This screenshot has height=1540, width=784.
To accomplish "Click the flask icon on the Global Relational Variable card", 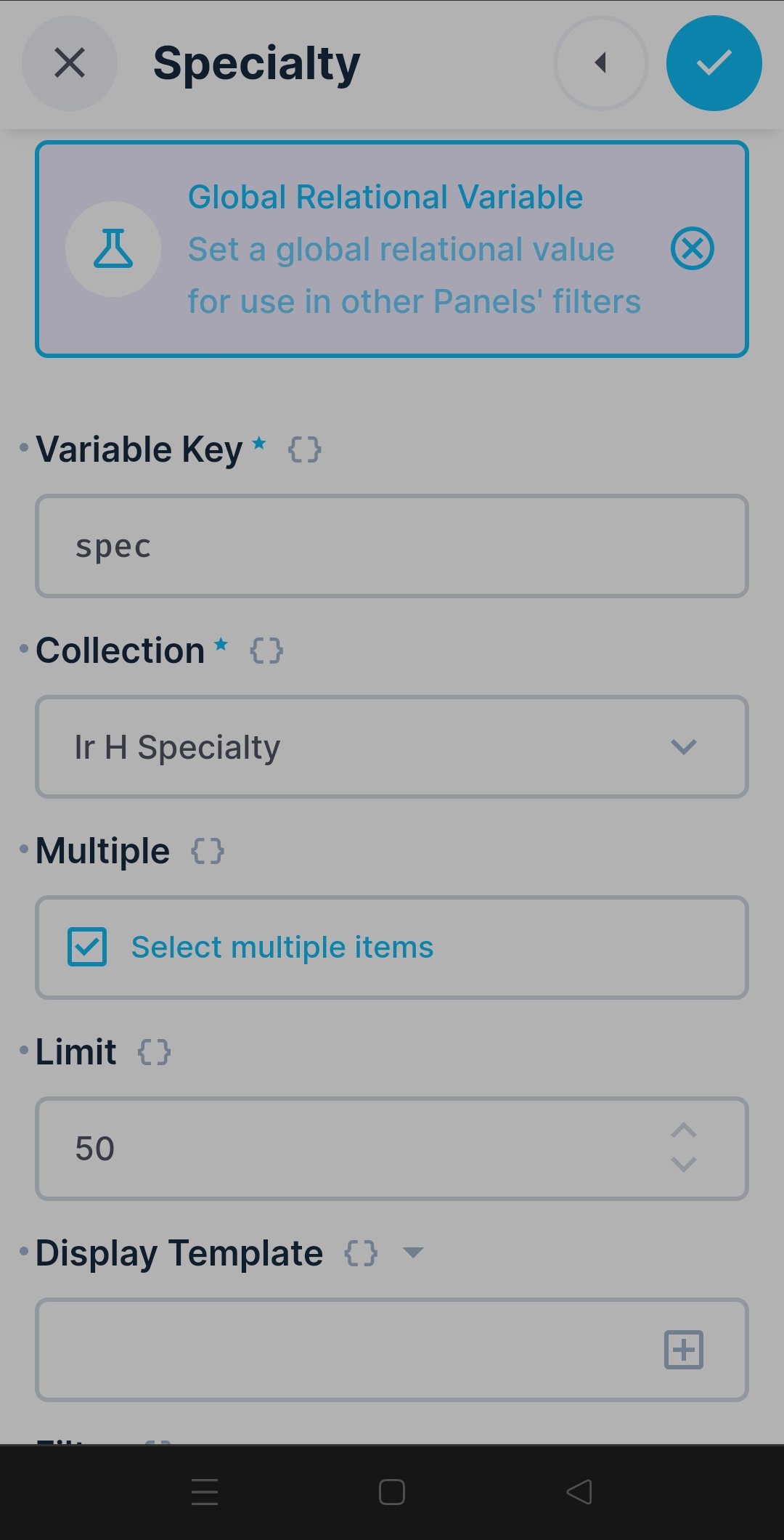I will (x=113, y=249).
